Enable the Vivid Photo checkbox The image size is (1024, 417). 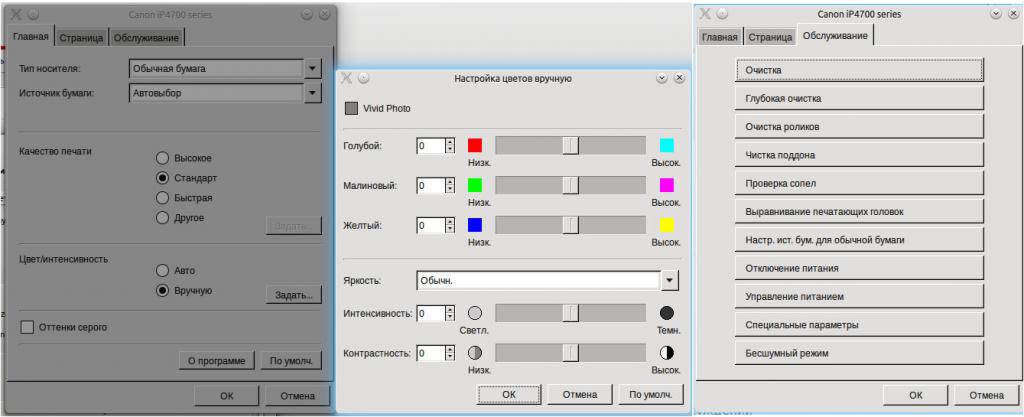351,108
